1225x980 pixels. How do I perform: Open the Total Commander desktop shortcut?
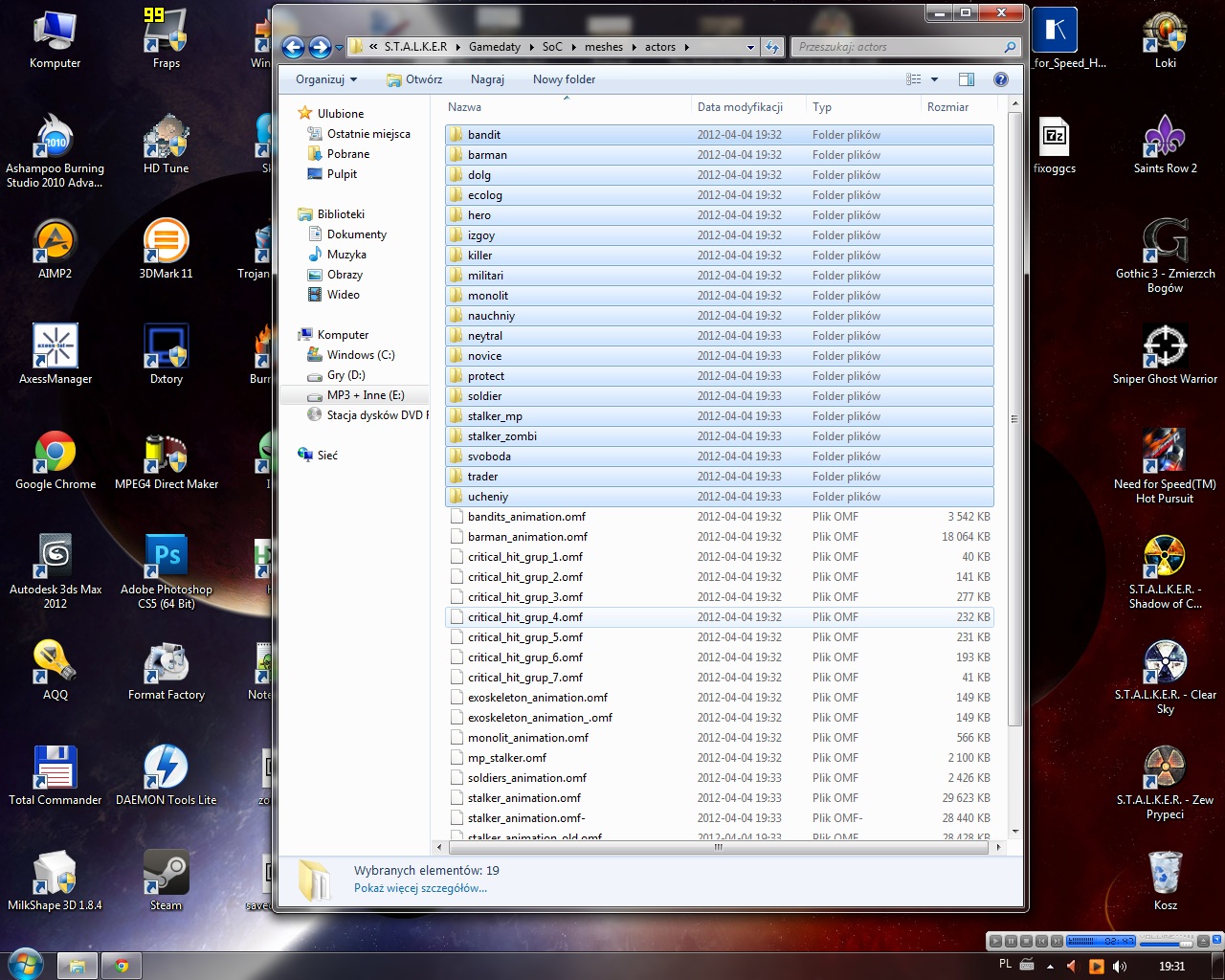coord(56,777)
